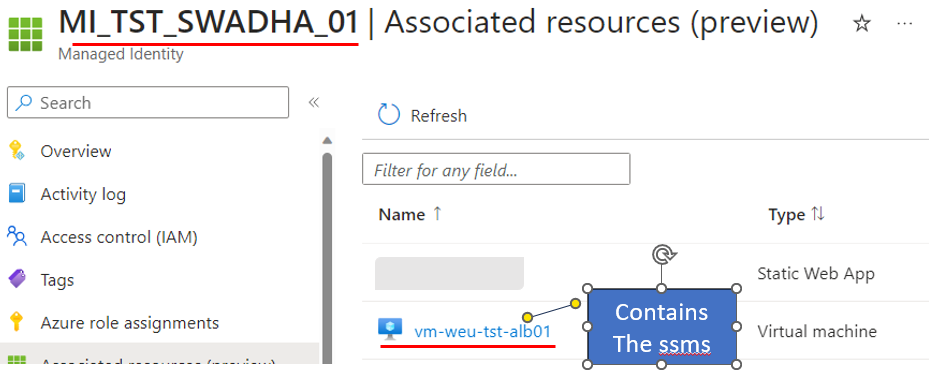
Task: Sort by the Type column arrows
Action: coord(818,214)
